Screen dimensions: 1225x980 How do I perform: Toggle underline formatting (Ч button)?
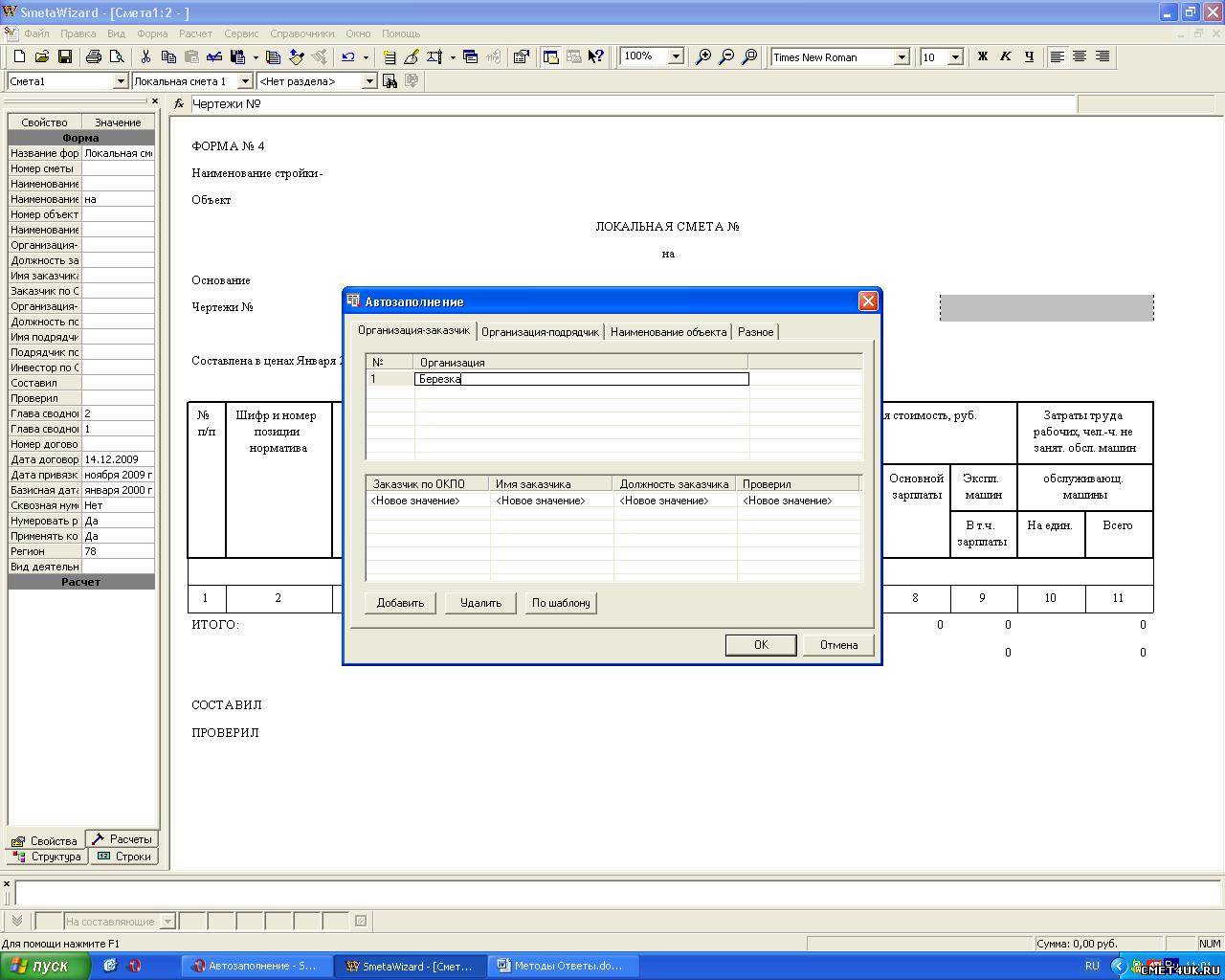click(1029, 57)
